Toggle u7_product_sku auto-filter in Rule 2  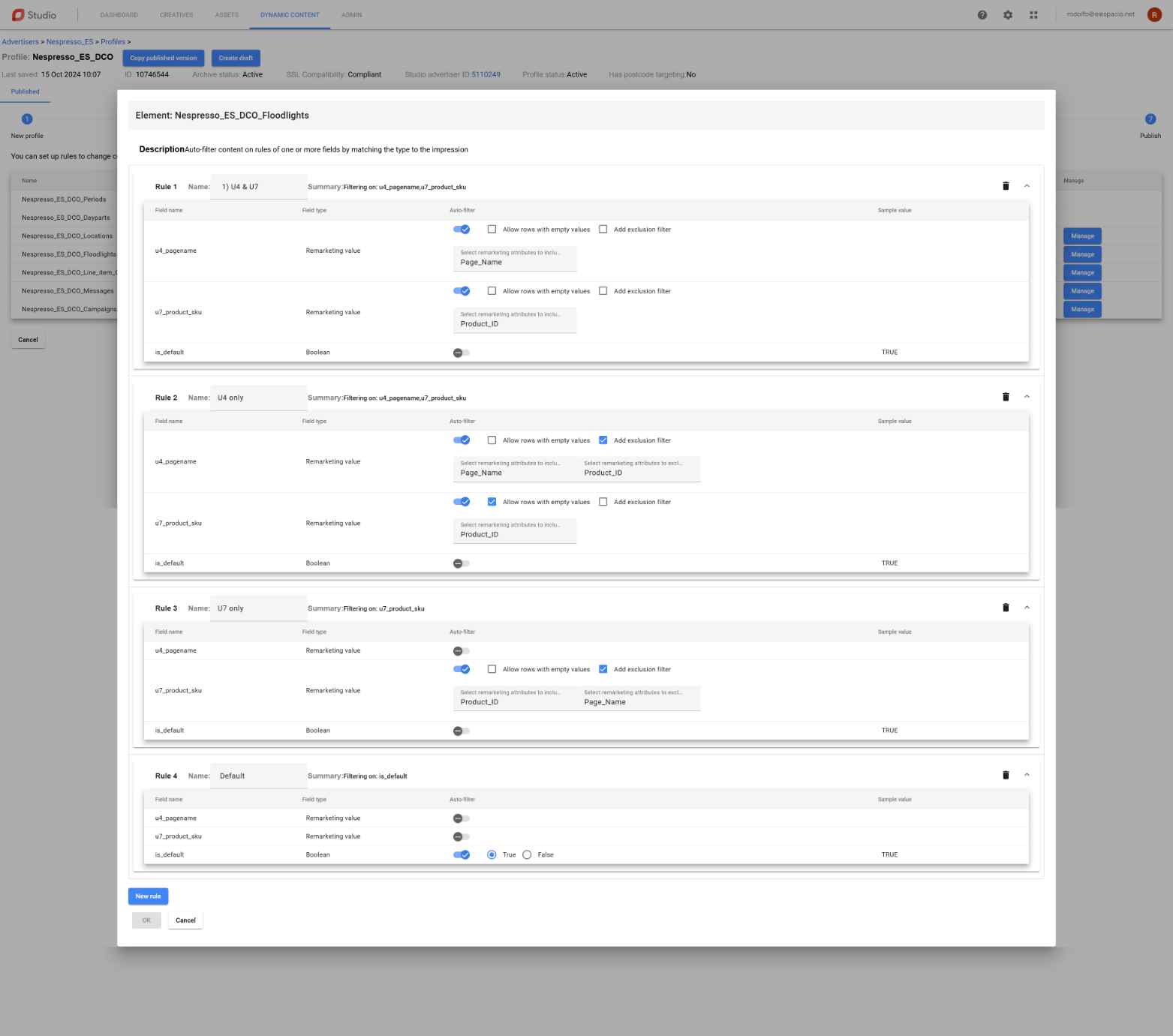(x=462, y=502)
